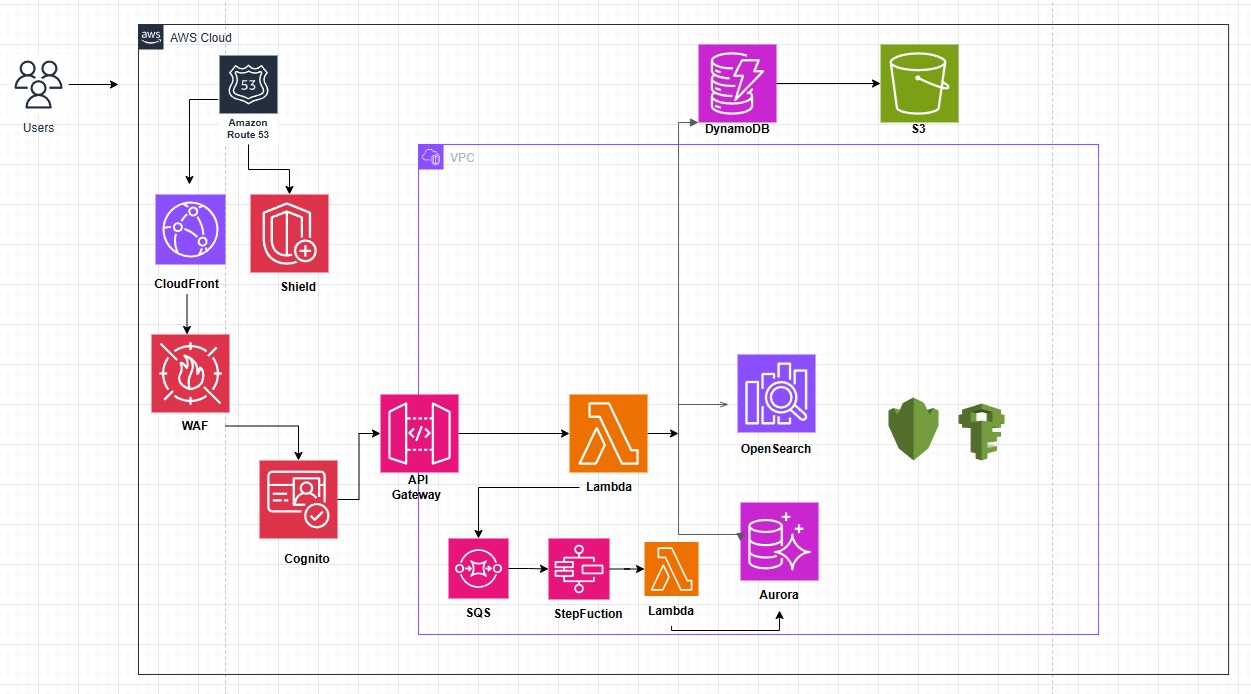
Task: Select the small Lambda icon next to StepFuction
Action: pyautogui.click(x=671, y=569)
